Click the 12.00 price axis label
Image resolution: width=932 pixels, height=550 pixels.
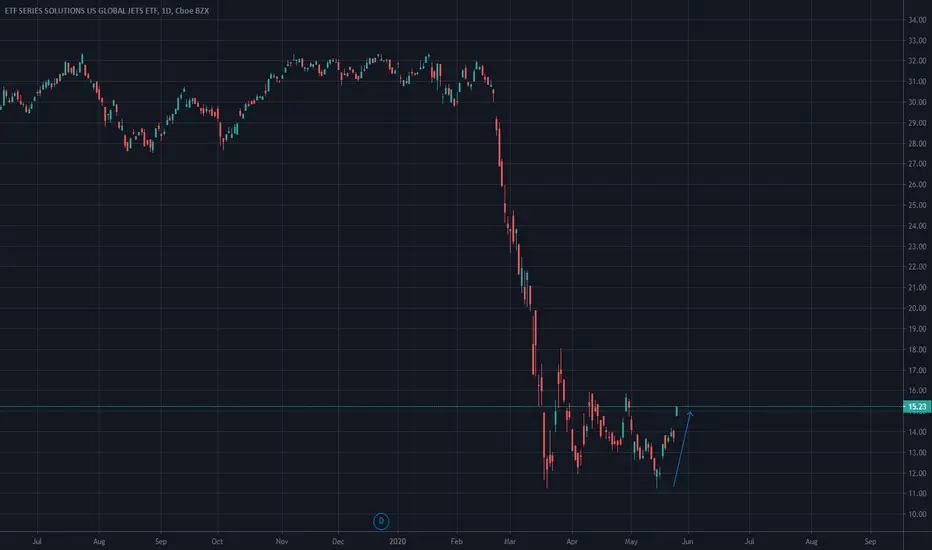pos(917,473)
